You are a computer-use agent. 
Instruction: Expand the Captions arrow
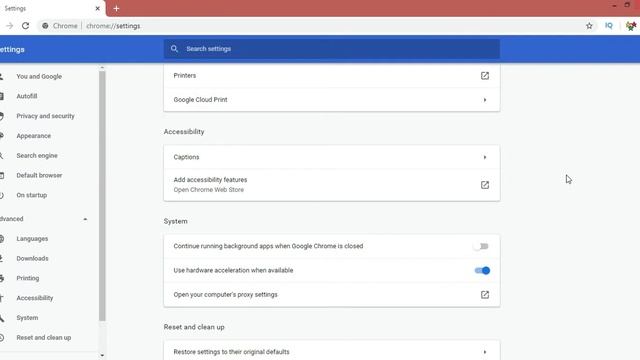(484, 157)
